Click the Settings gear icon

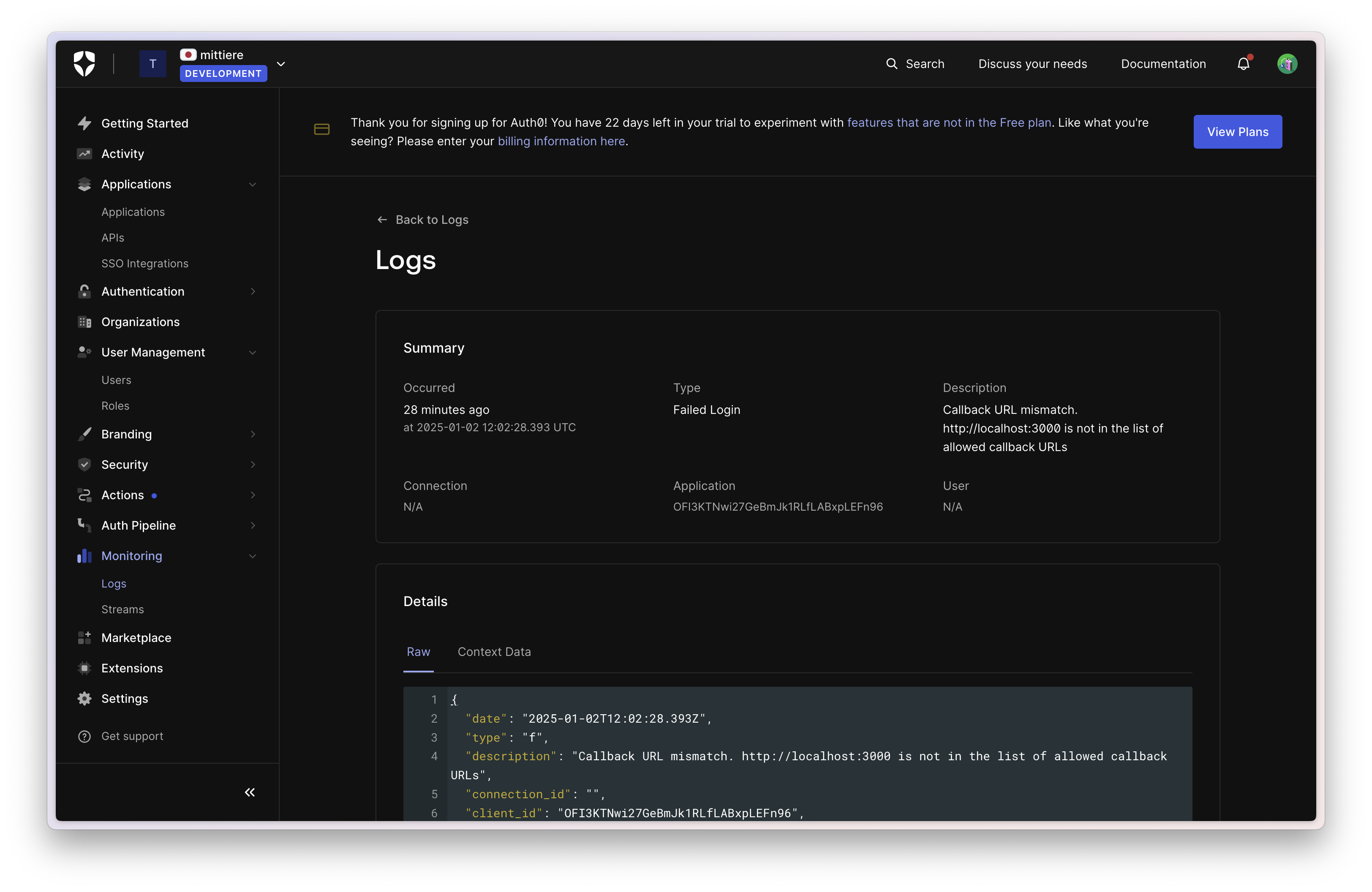pos(84,699)
